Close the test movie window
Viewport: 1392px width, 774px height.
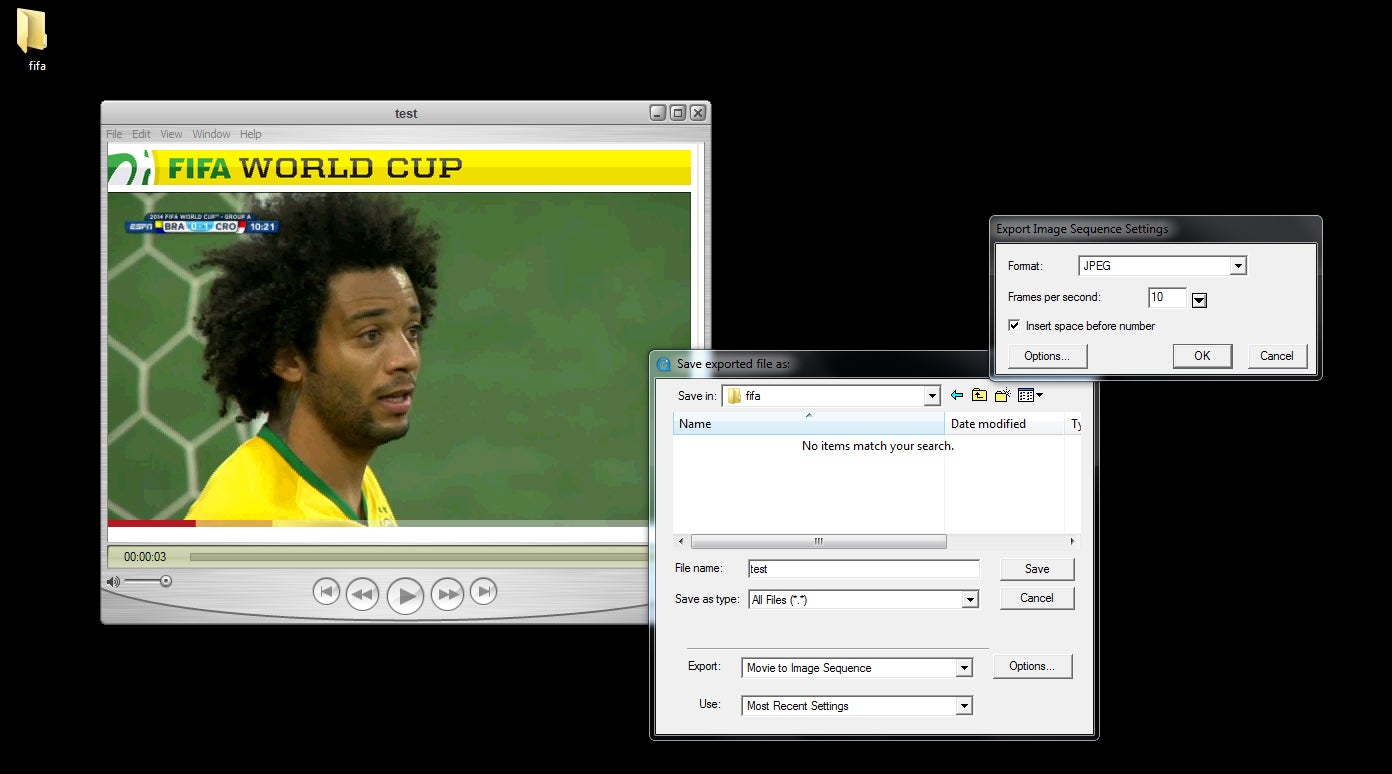click(698, 113)
